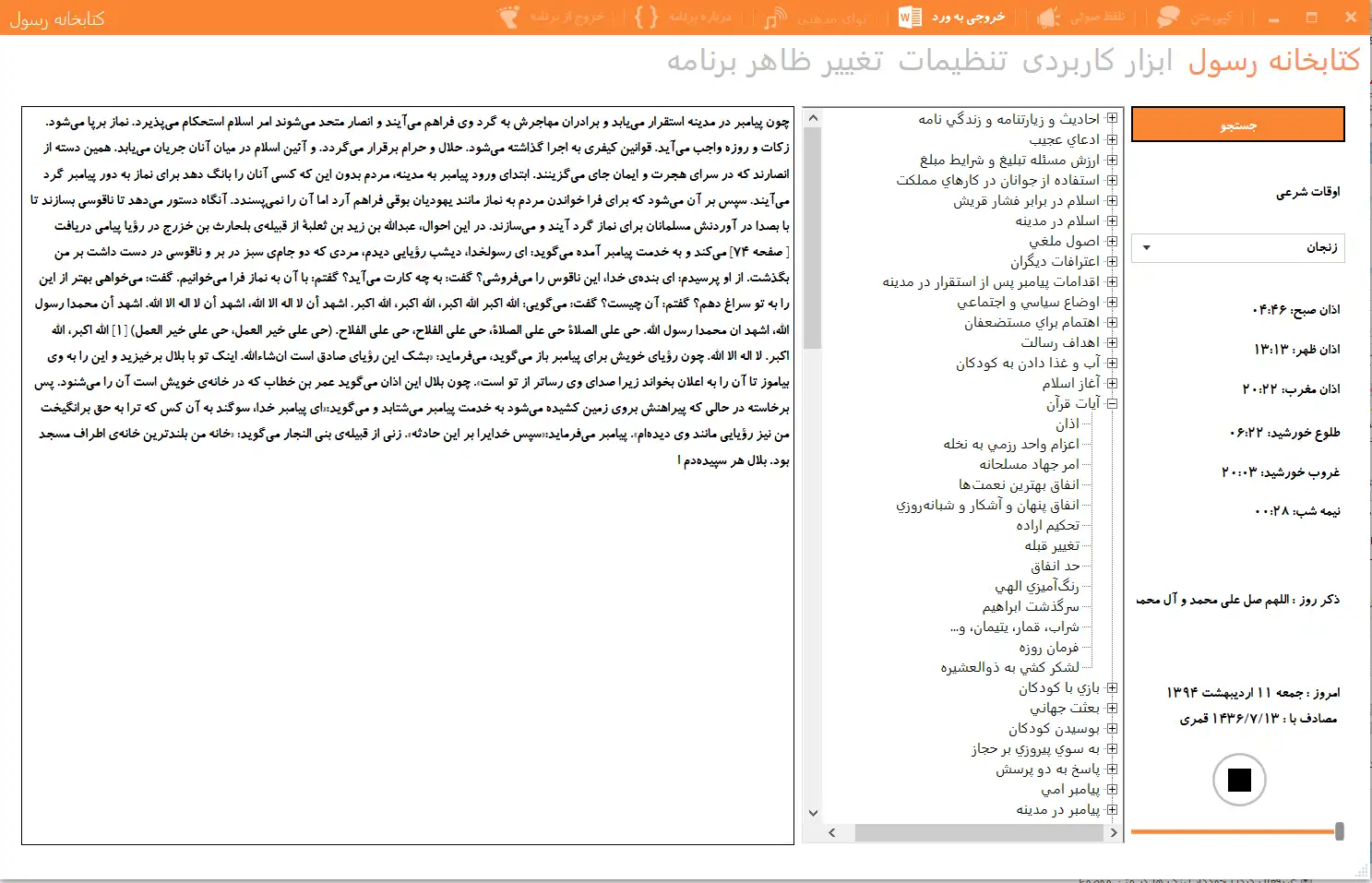Click horizontal scrollbar right arrow
The image size is (1372, 883).
[1114, 832]
